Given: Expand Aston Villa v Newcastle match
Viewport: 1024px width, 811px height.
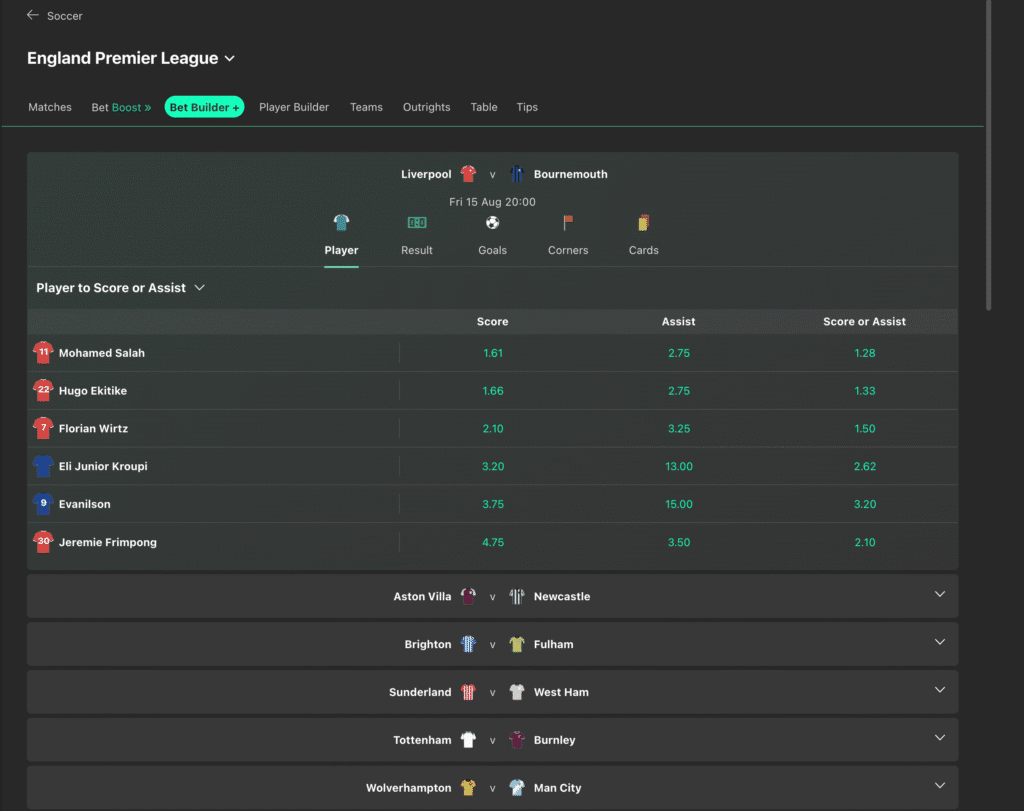Looking at the screenshot, I should point(940,594).
